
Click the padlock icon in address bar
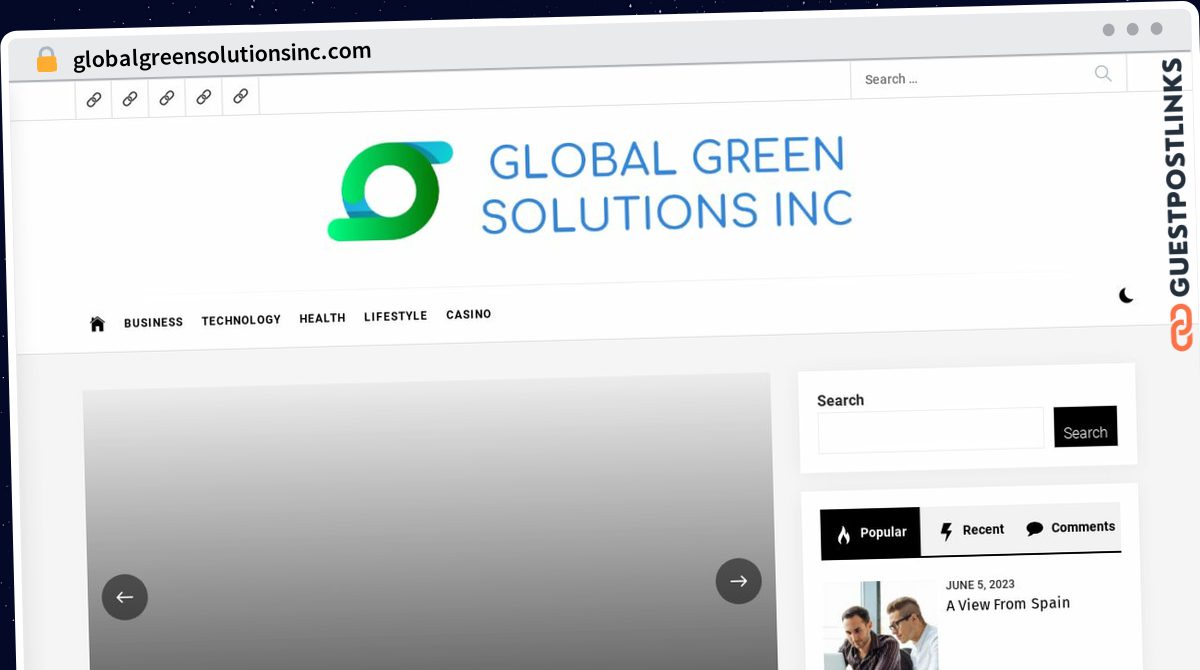tap(46, 60)
